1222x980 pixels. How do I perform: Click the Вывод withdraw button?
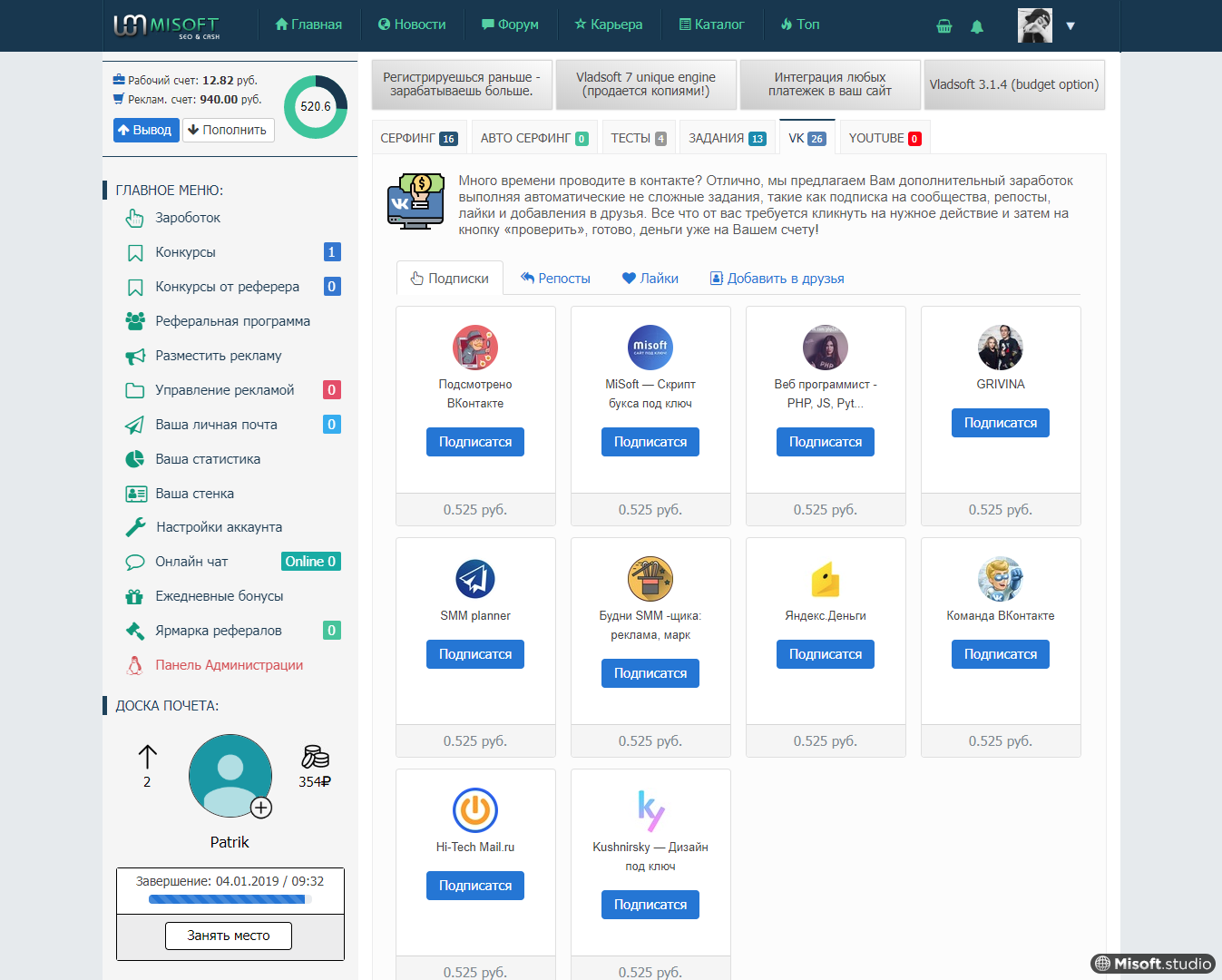click(x=144, y=130)
